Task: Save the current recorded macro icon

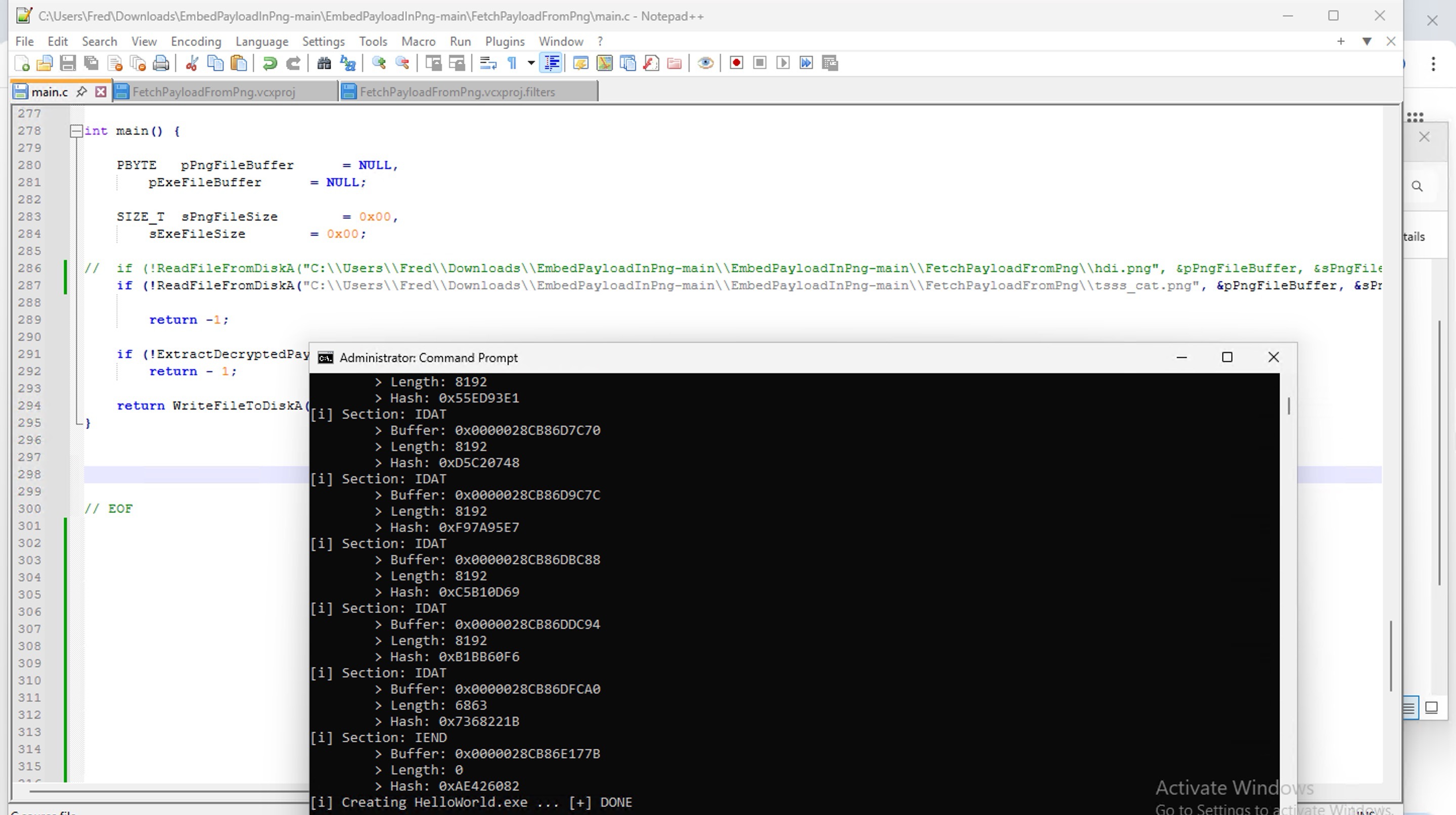Action: [x=830, y=63]
